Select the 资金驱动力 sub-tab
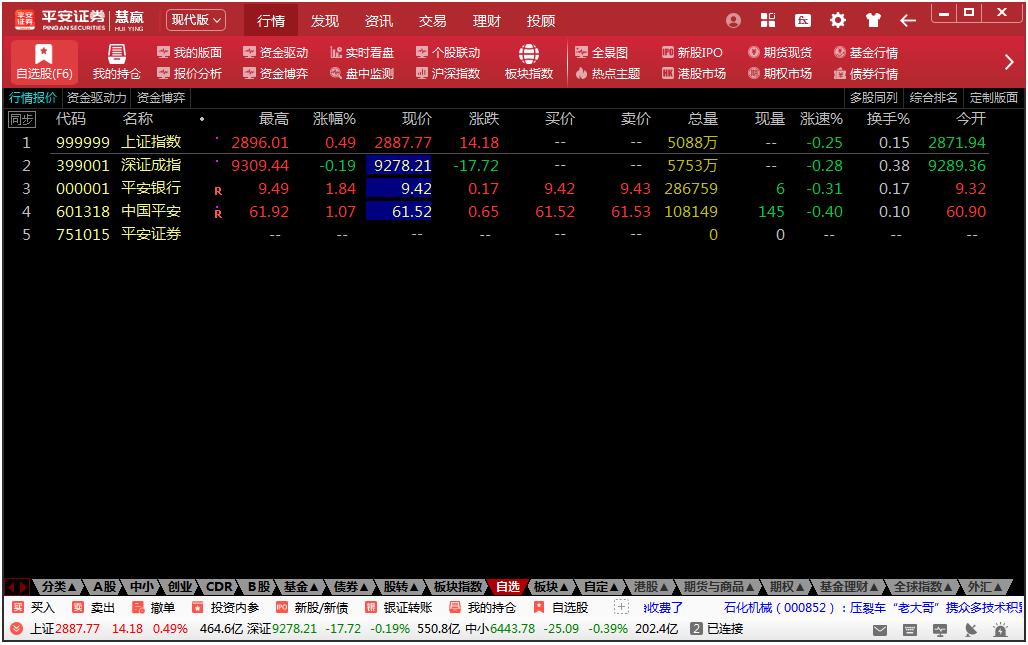Screen dimensions: 1028x645 (x=96, y=98)
